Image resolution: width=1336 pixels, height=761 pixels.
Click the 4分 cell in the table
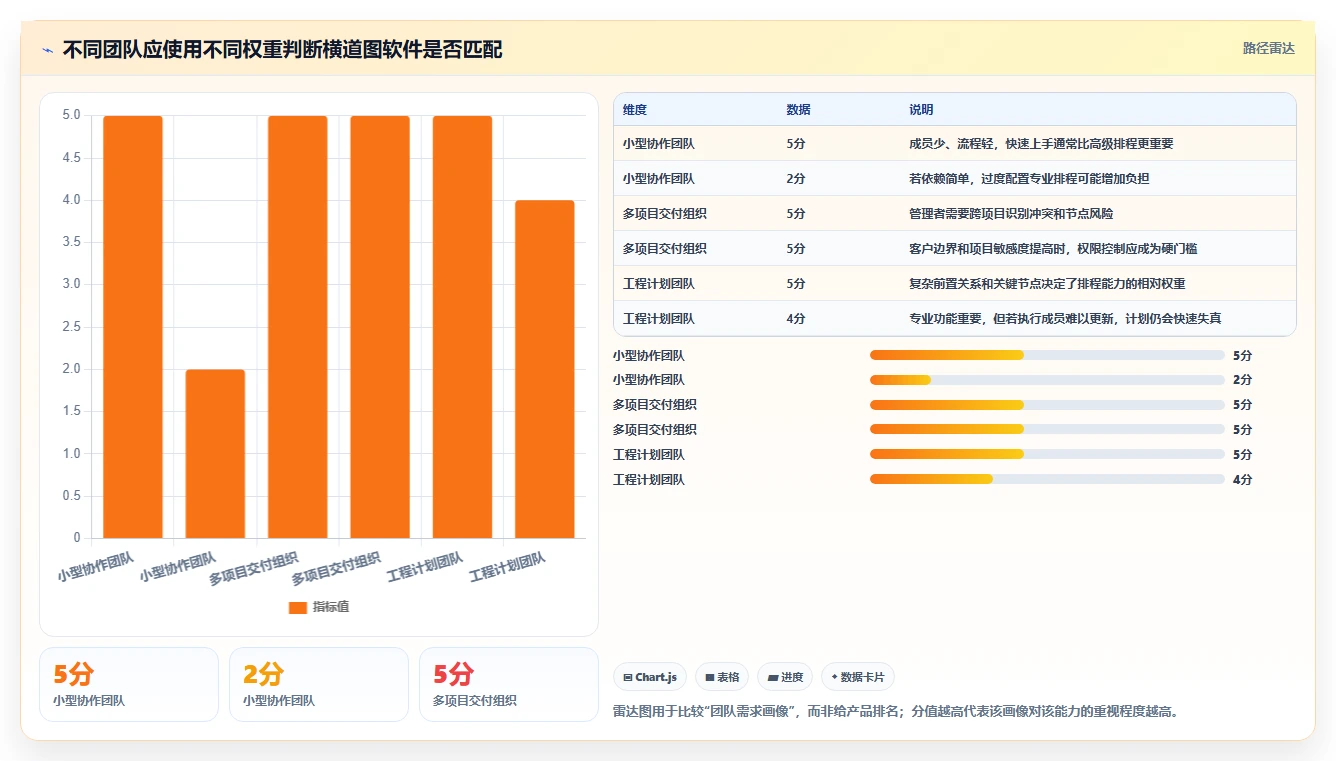(x=796, y=319)
